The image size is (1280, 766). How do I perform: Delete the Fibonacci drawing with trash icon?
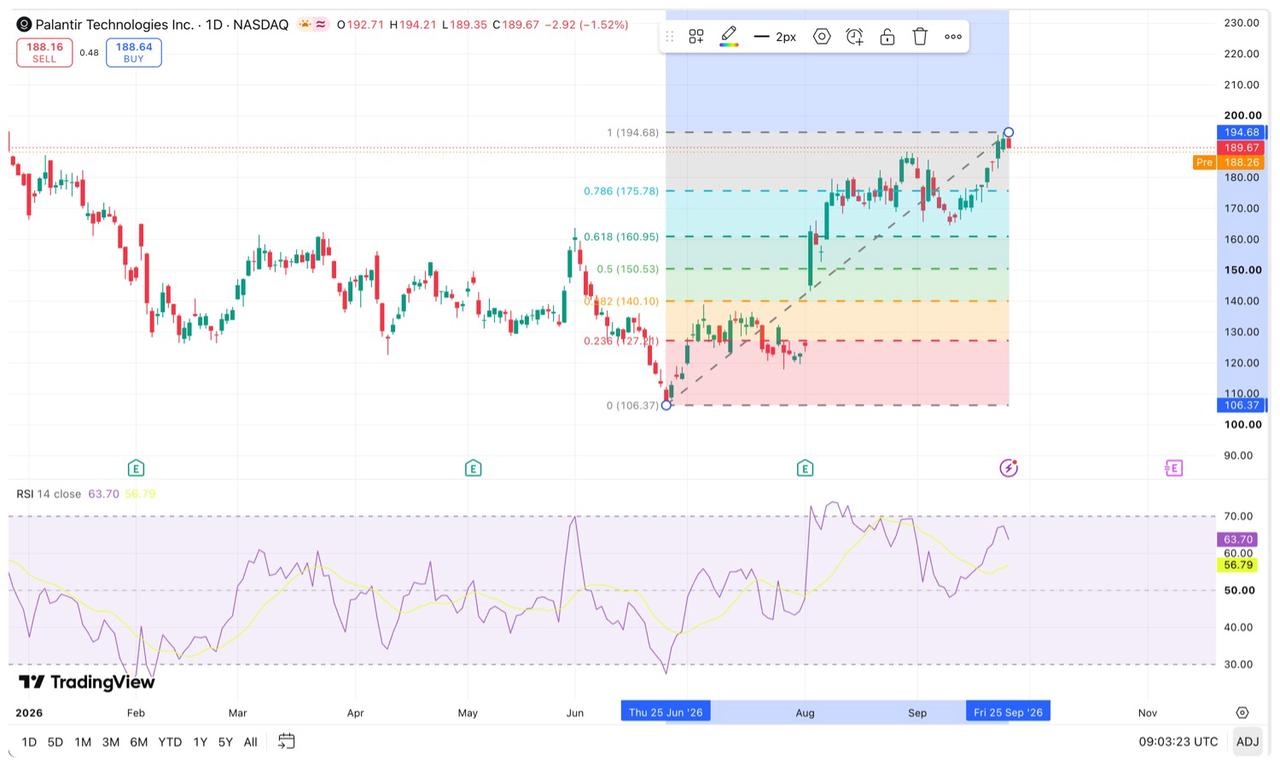pyautogui.click(x=920, y=36)
